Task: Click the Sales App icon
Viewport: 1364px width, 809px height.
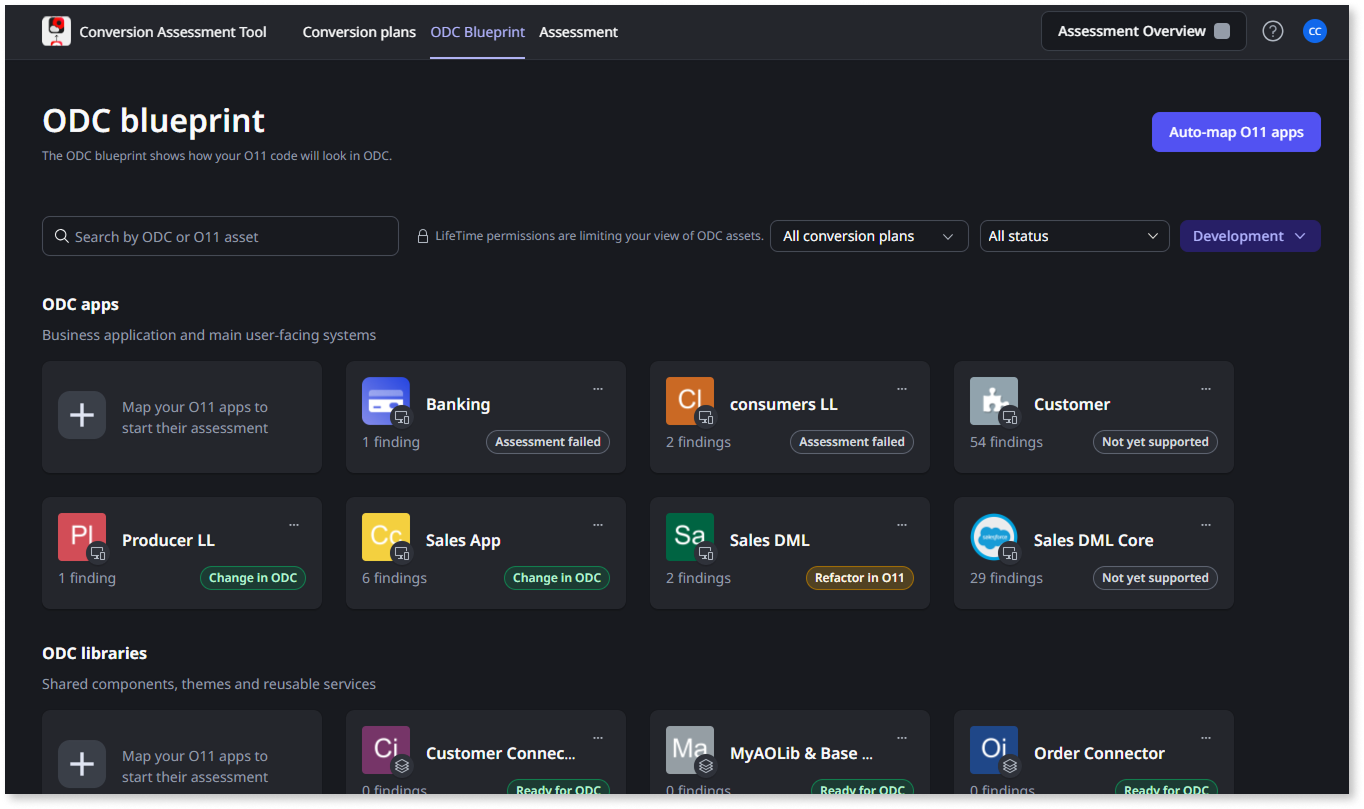Action: click(385, 536)
